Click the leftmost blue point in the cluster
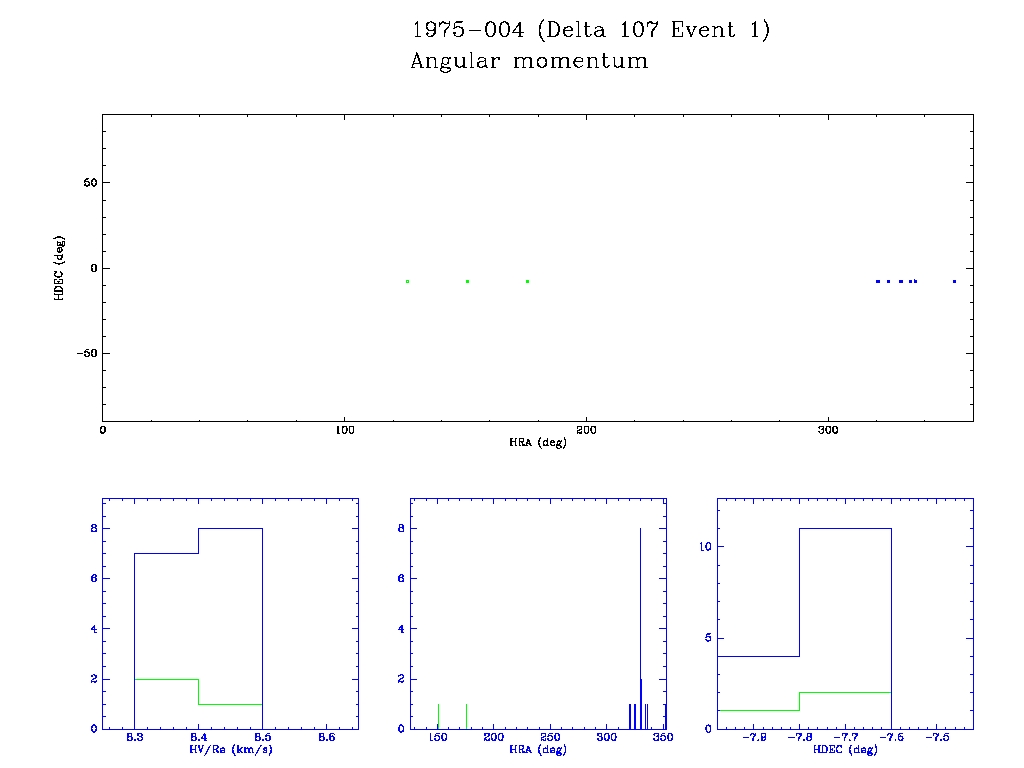1024x768 pixels. pos(877,281)
